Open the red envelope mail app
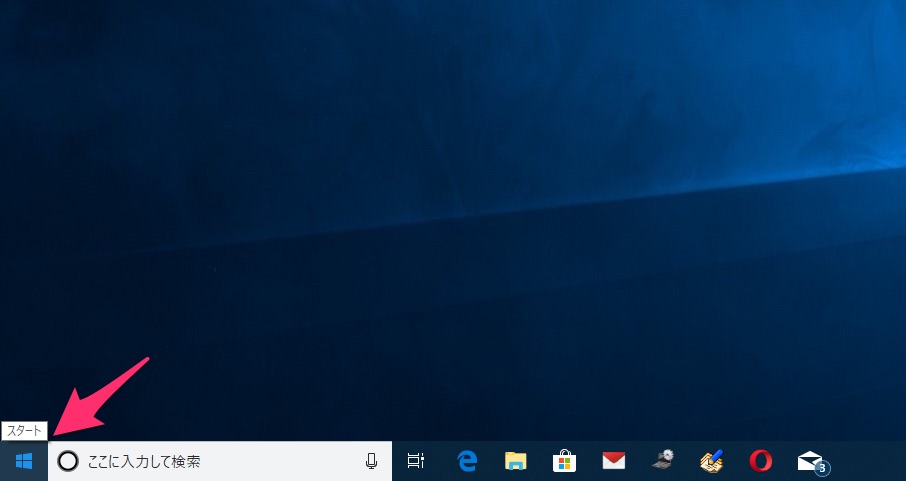Image resolution: width=906 pixels, height=481 pixels. [x=614, y=461]
